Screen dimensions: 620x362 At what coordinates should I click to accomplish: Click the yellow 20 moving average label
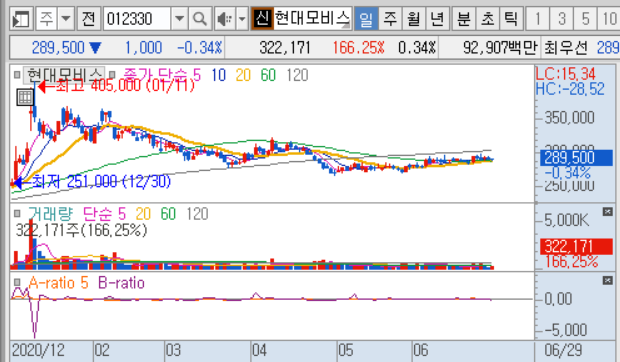pyautogui.click(x=243, y=75)
